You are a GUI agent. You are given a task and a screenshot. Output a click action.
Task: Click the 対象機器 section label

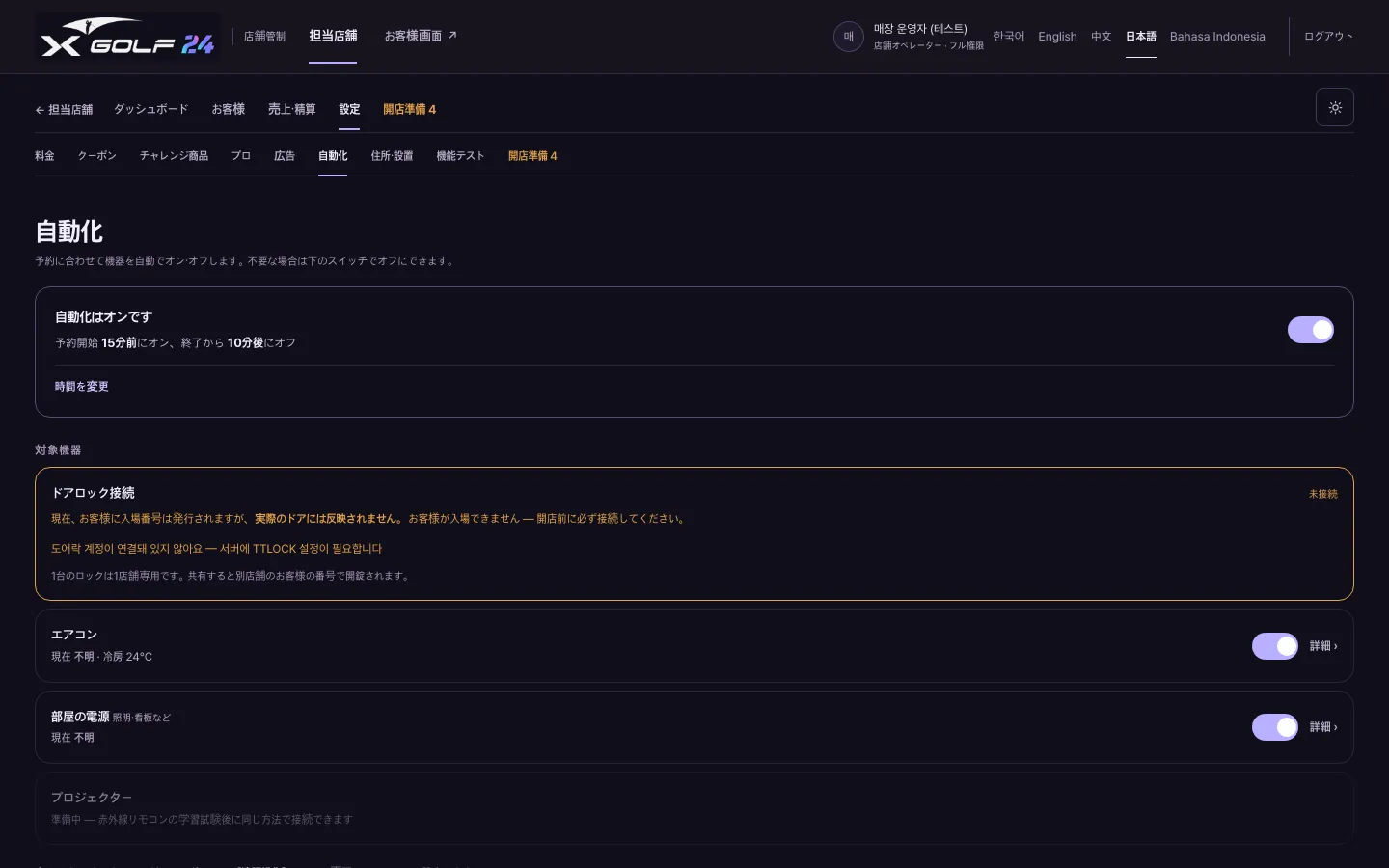pos(58,450)
